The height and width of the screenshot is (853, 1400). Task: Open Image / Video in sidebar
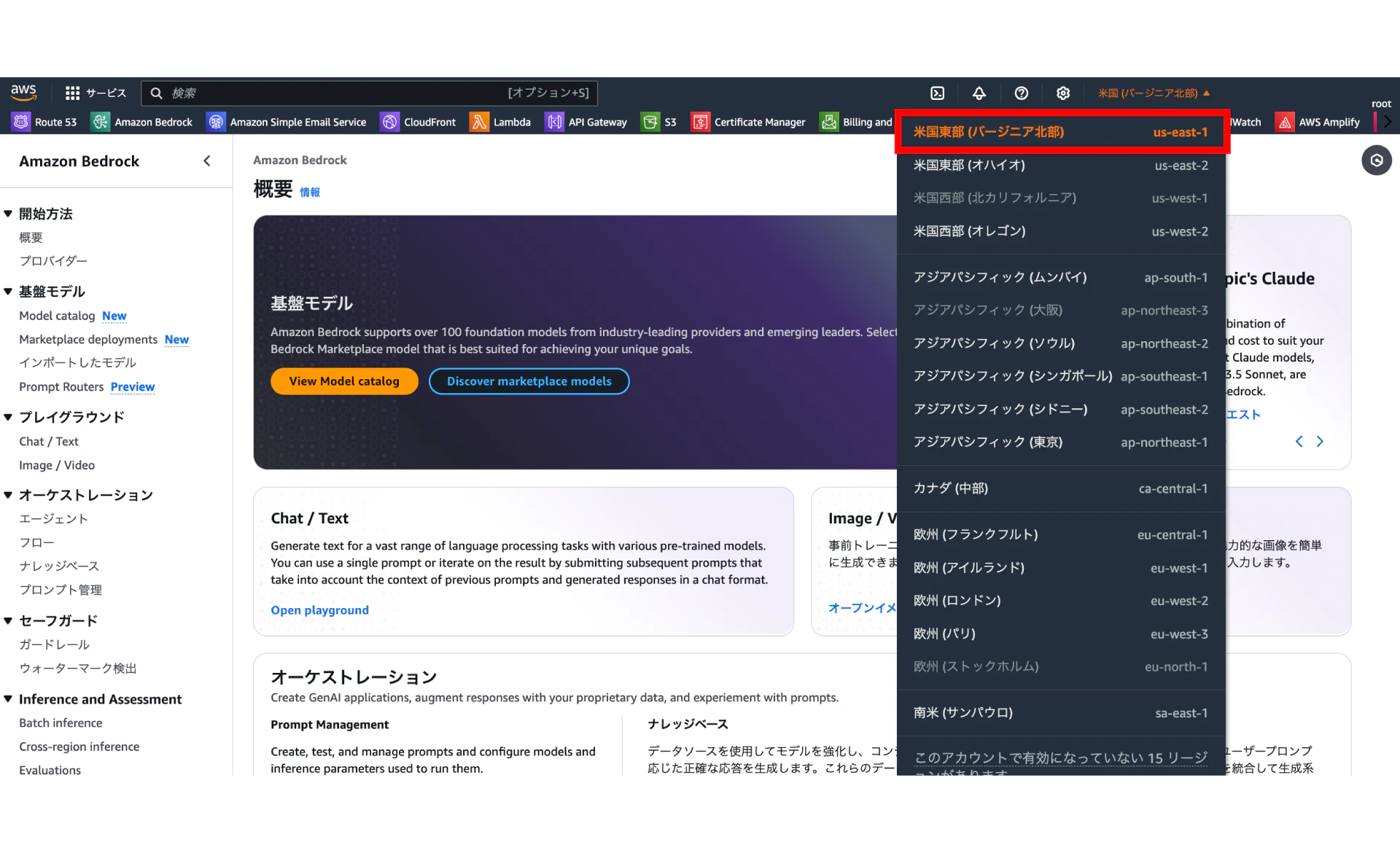tap(57, 465)
